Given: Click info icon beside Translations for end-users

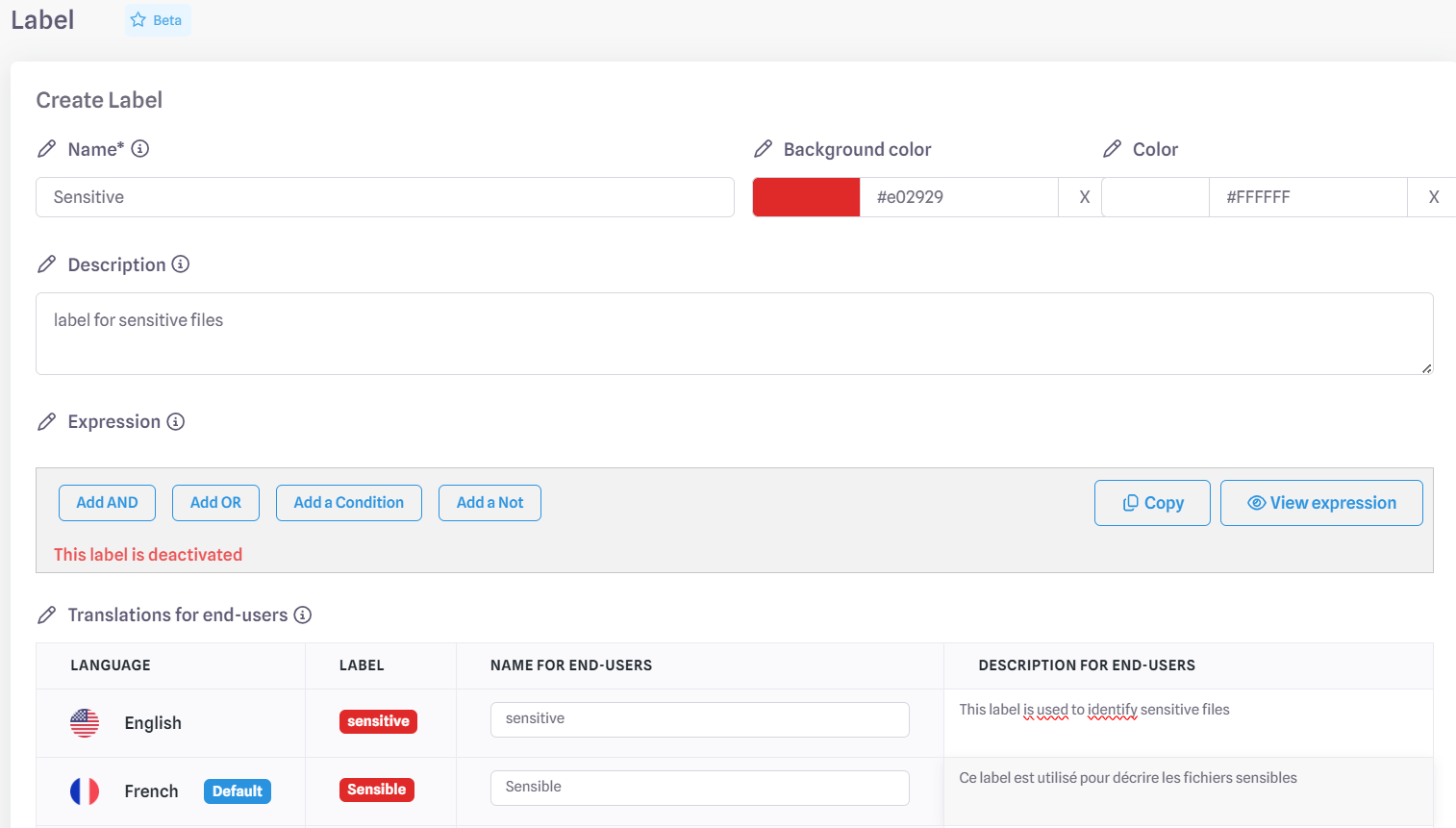Looking at the screenshot, I should click(x=303, y=615).
